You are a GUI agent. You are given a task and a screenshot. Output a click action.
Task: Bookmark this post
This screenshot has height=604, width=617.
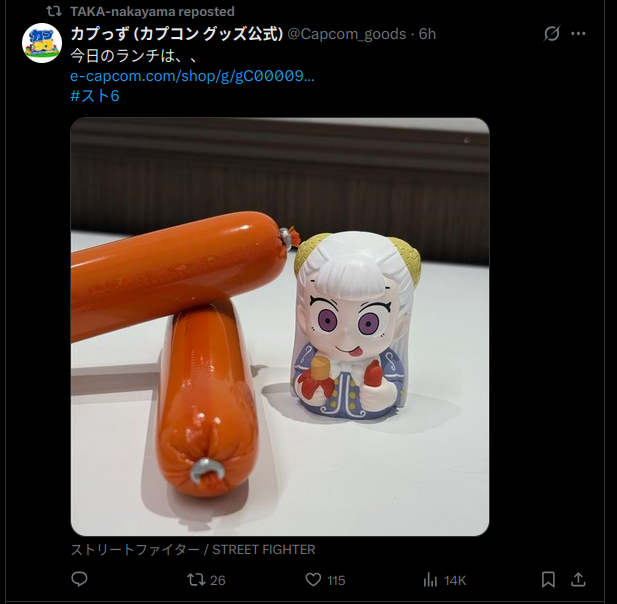pyautogui.click(x=548, y=580)
